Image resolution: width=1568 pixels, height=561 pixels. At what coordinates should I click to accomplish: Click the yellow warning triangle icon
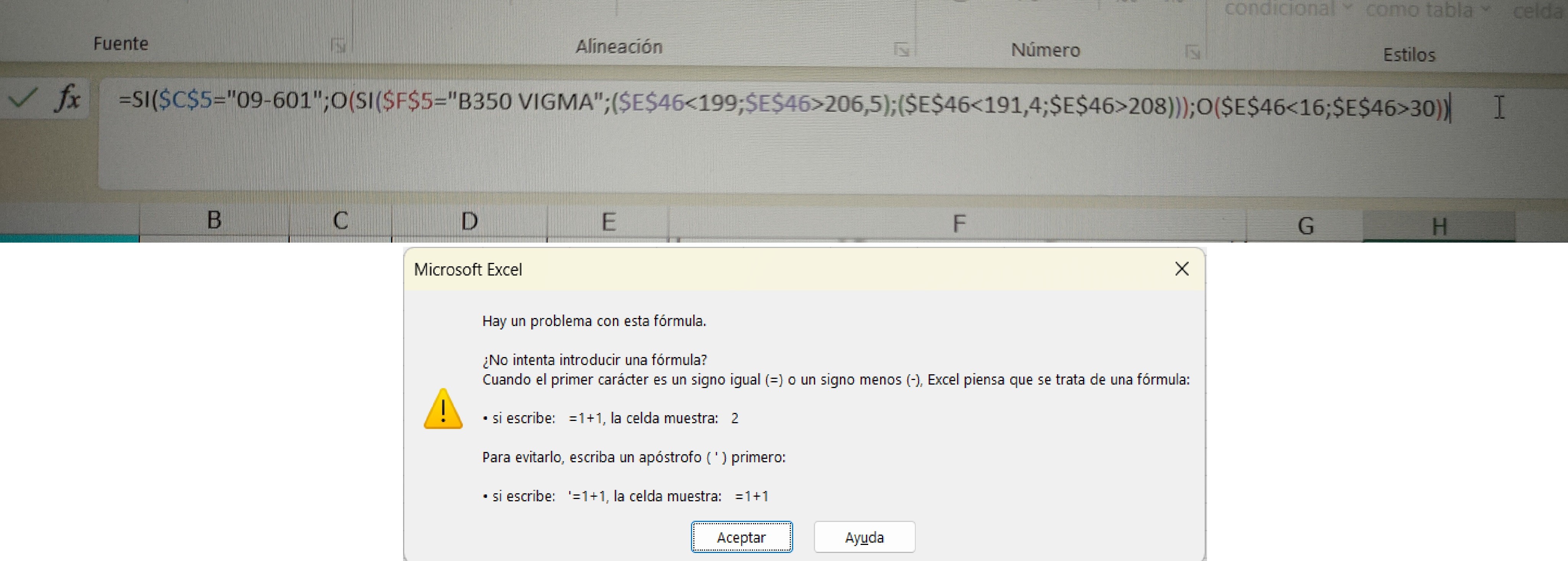pos(443,409)
